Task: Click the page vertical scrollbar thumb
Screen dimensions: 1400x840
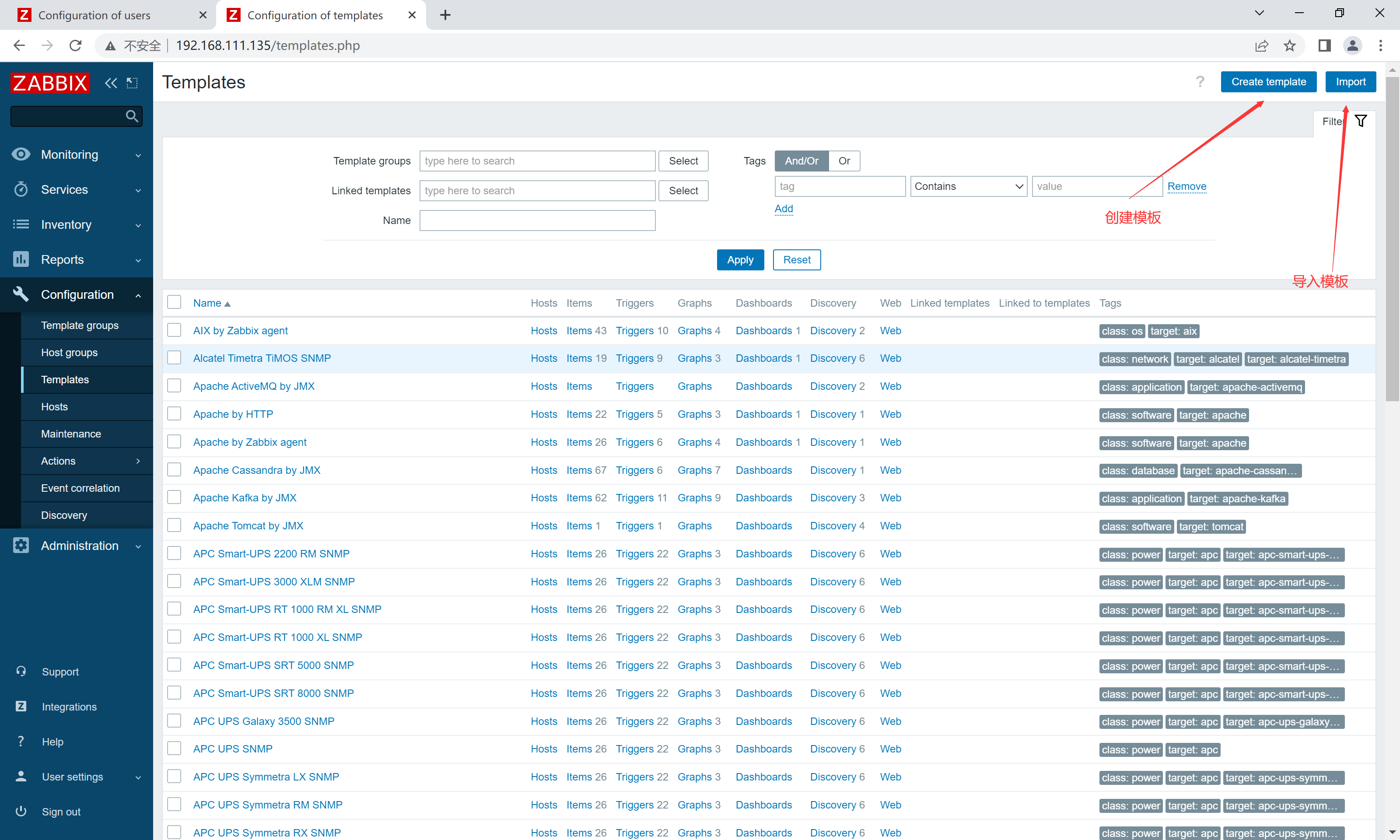Action: click(x=1393, y=238)
